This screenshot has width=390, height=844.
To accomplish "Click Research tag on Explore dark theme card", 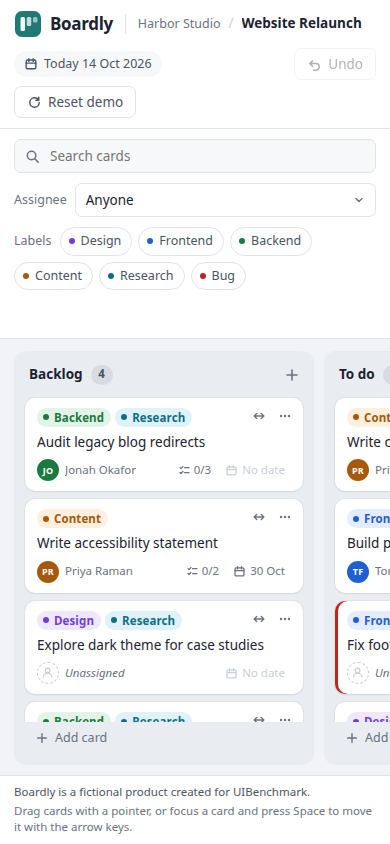I will coord(144,621).
